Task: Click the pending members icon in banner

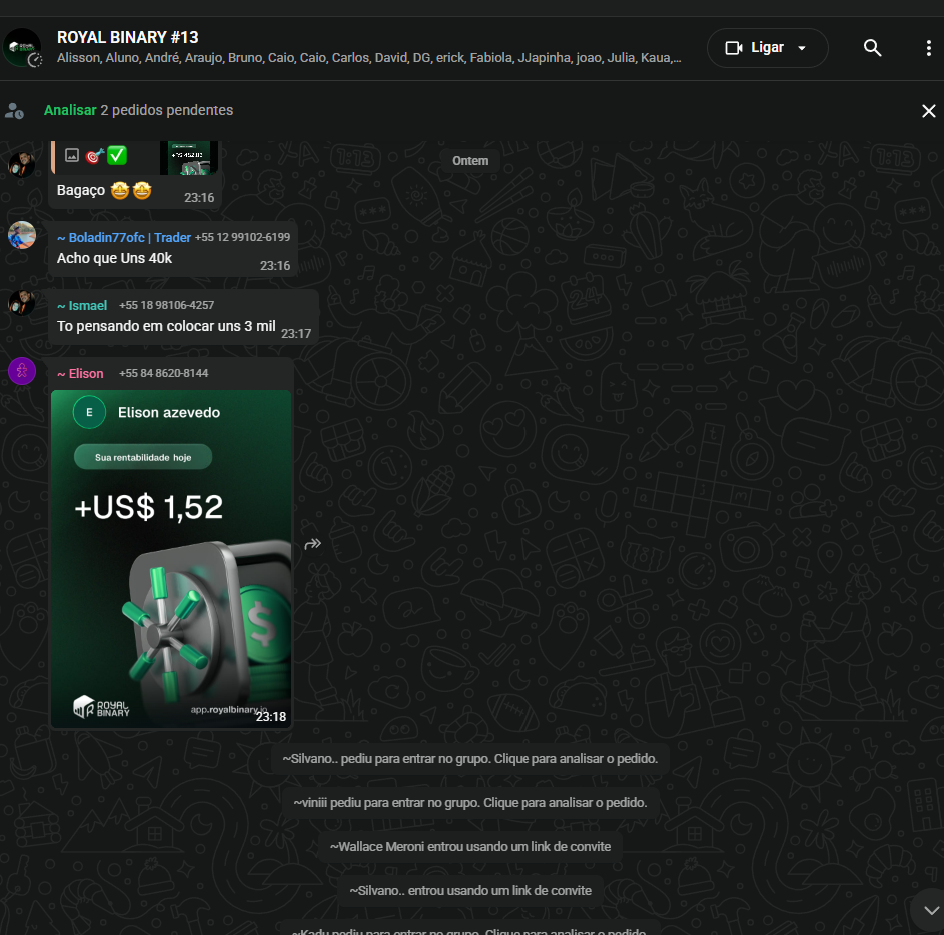Action: 14,111
